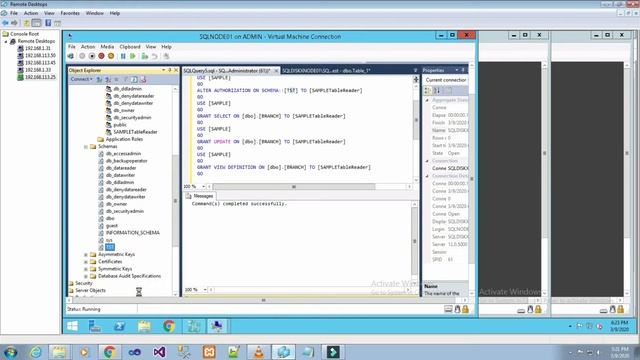Click the VM Checkpoint icon
The width and height of the screenshot is (640, 360).
(x=144, y=56)
